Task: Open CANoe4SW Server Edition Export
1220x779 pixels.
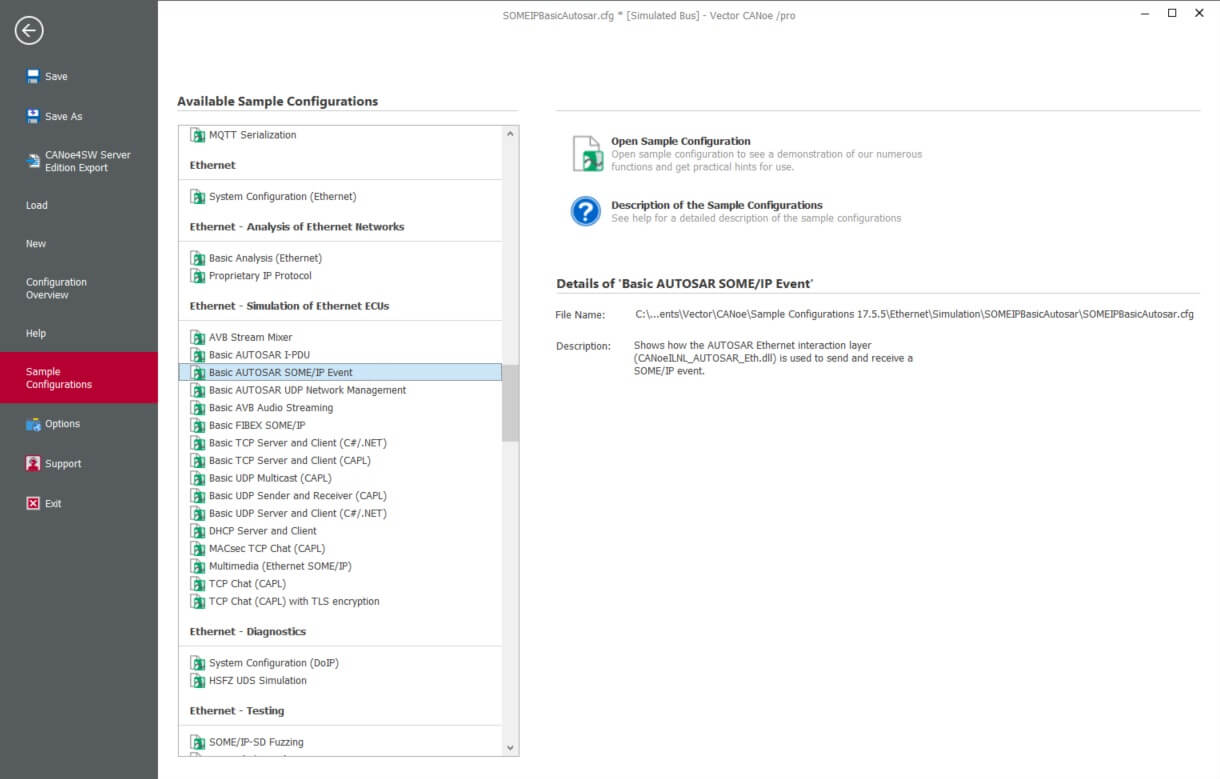Action: 78,161
